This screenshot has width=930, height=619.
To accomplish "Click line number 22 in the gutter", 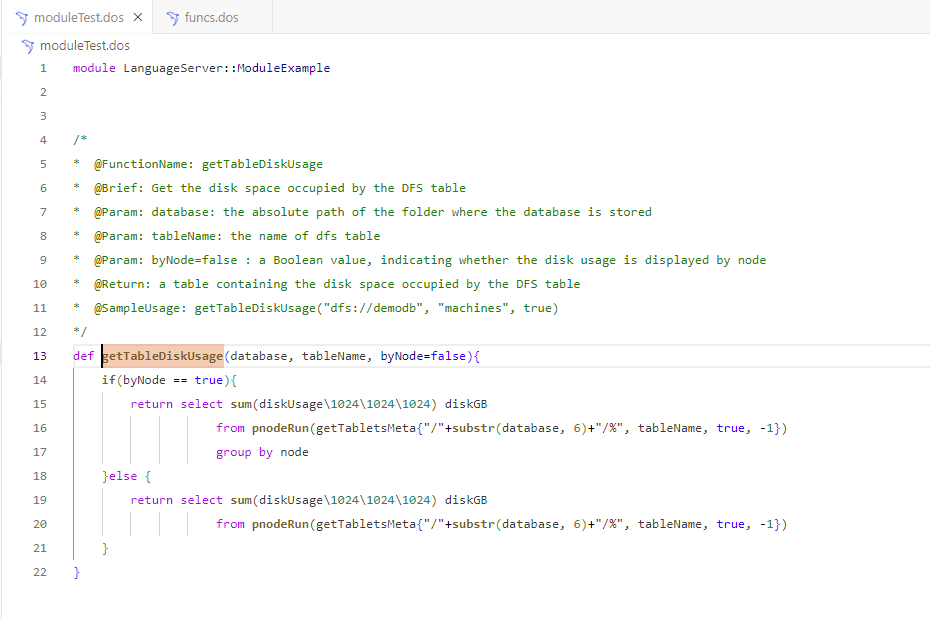I will point(40,572).
